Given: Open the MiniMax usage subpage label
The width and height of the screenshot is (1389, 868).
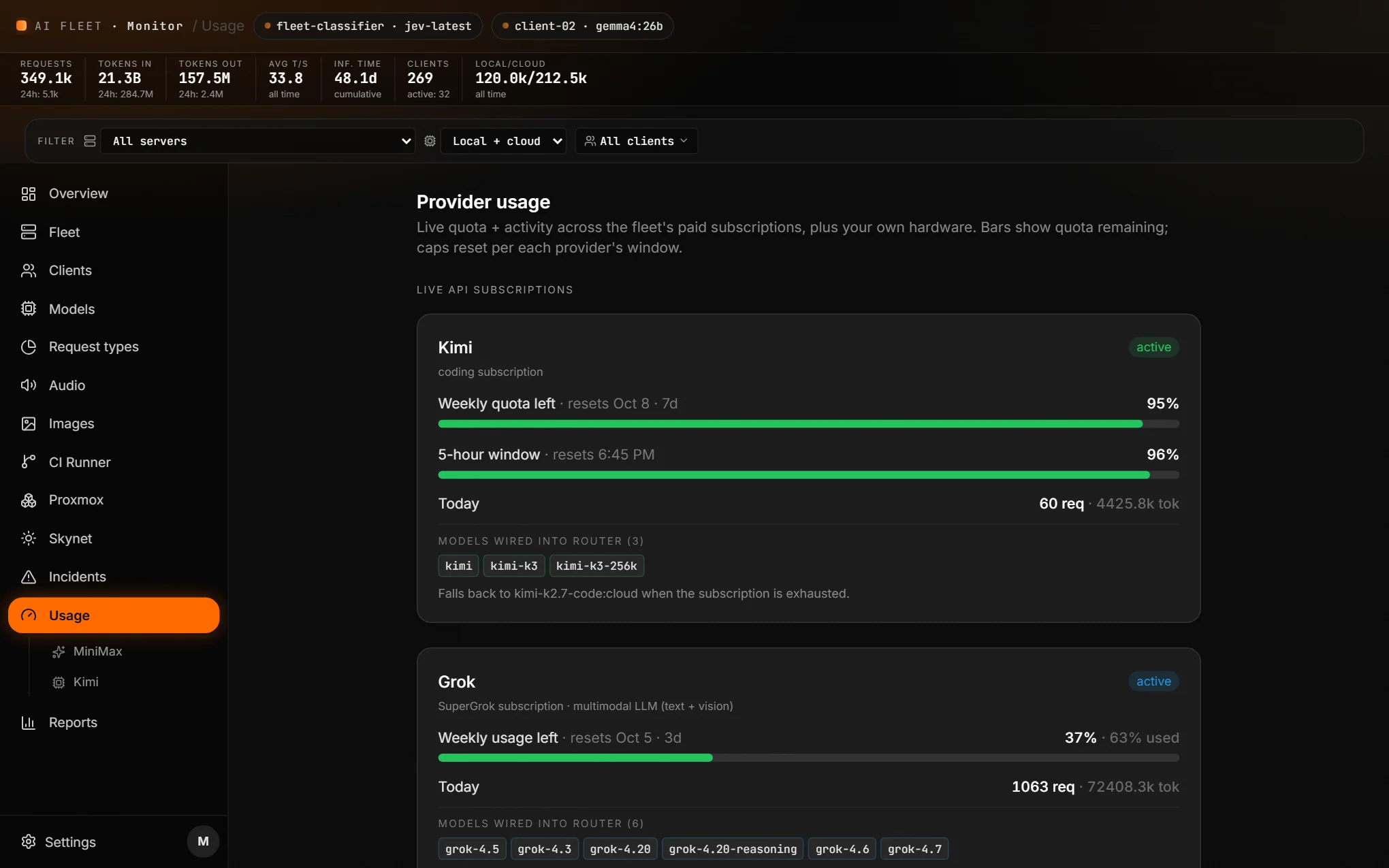Looking at the screenshot, I should [98, 652].
